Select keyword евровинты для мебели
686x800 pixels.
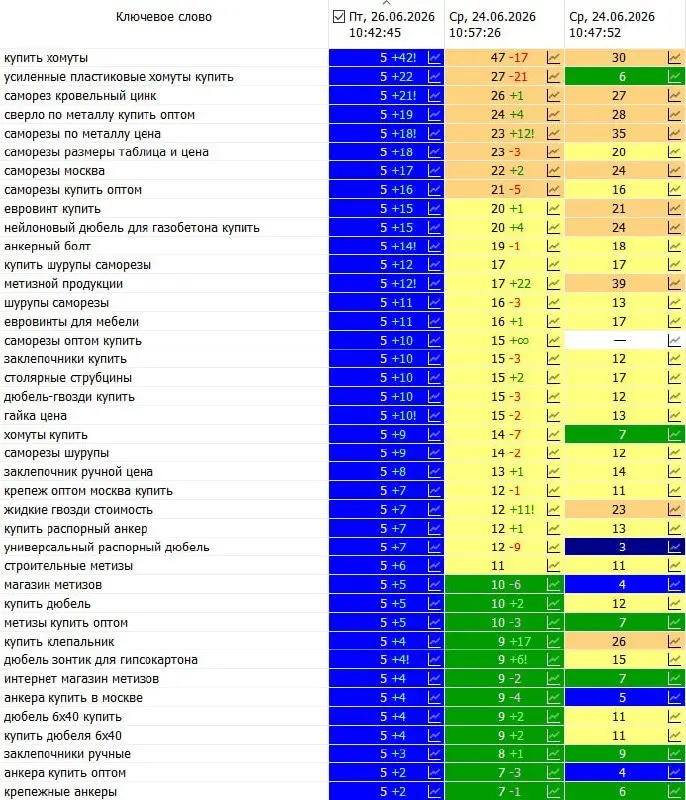pos(71,321)
